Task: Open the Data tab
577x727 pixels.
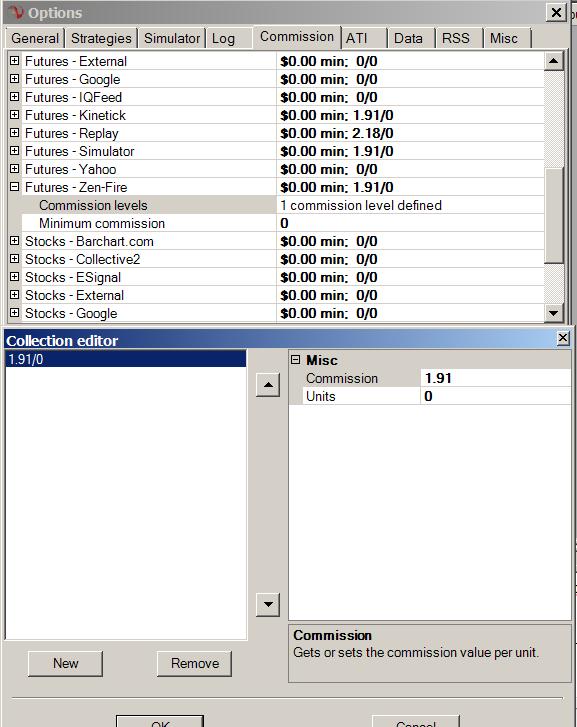Action: pyautogui.click(x=411, y=38)
